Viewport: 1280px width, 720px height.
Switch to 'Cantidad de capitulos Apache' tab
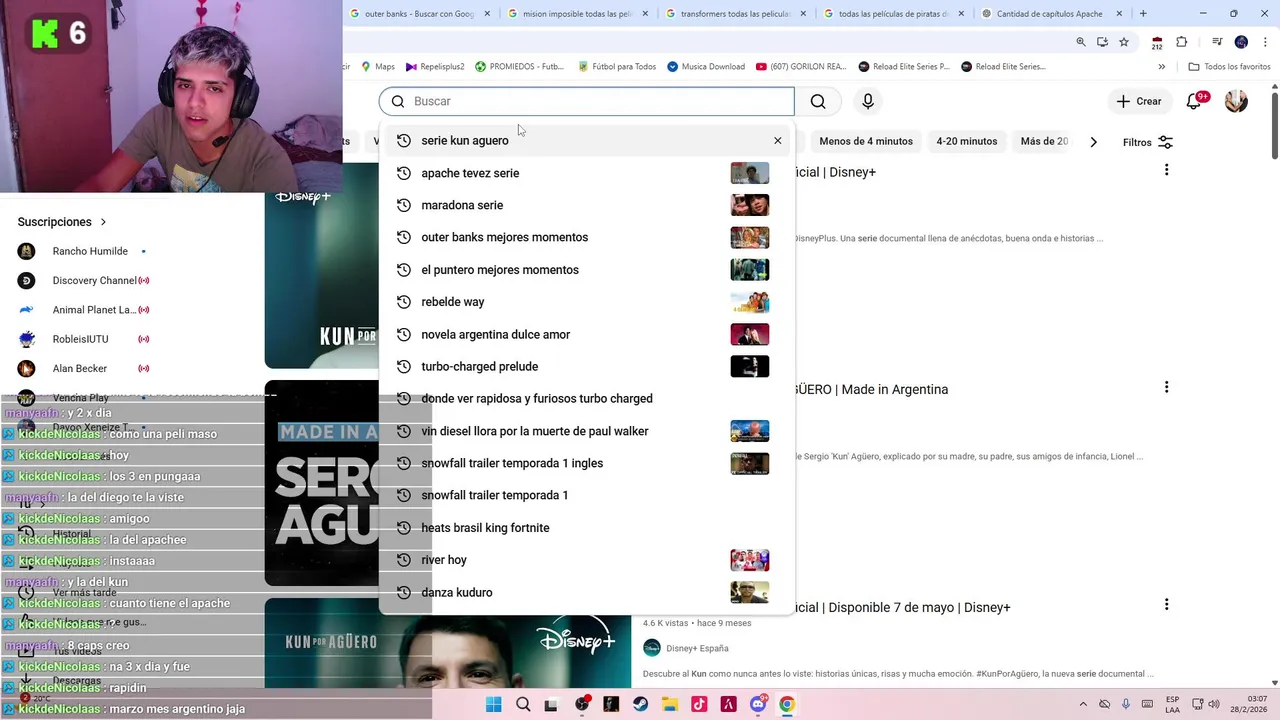(1052, 14)
